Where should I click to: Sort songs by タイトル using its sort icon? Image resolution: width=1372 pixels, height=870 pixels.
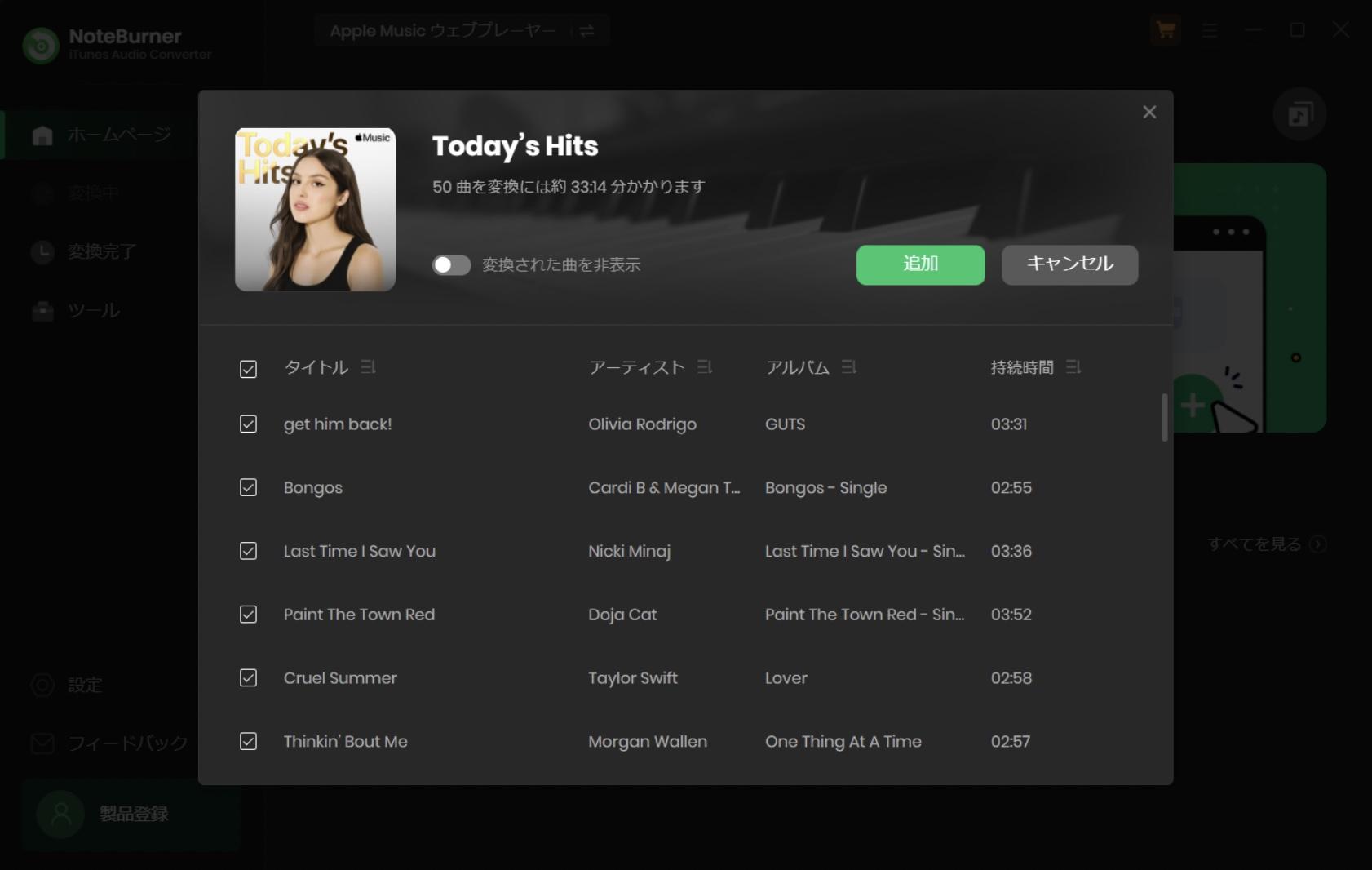(368, 367)
